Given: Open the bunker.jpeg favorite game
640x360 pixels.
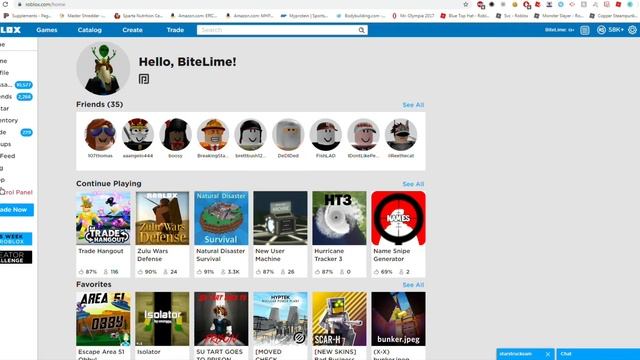Looking at the screenshot, I should coord(398,325).
